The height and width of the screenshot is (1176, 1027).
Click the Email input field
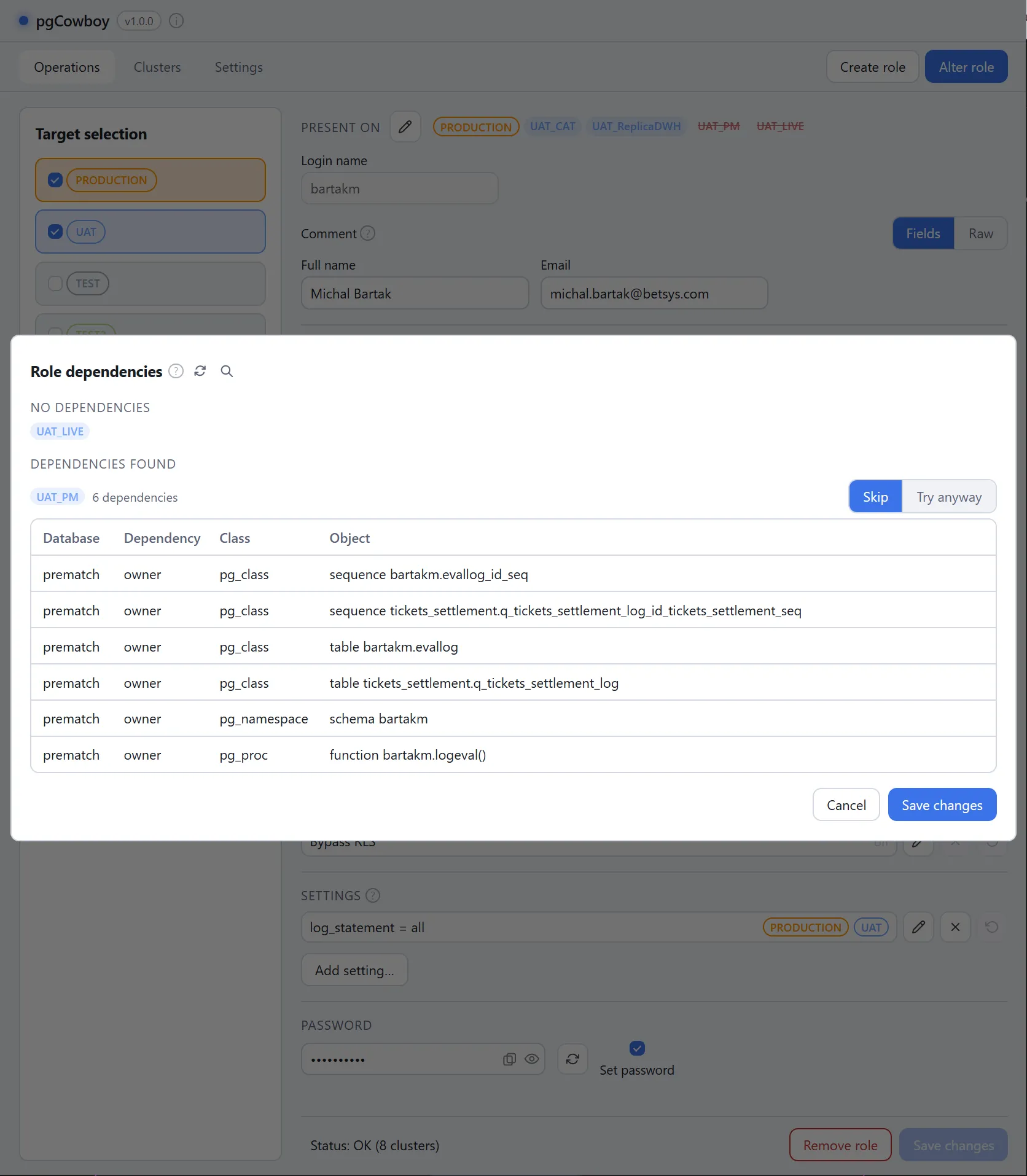[654, 294]
